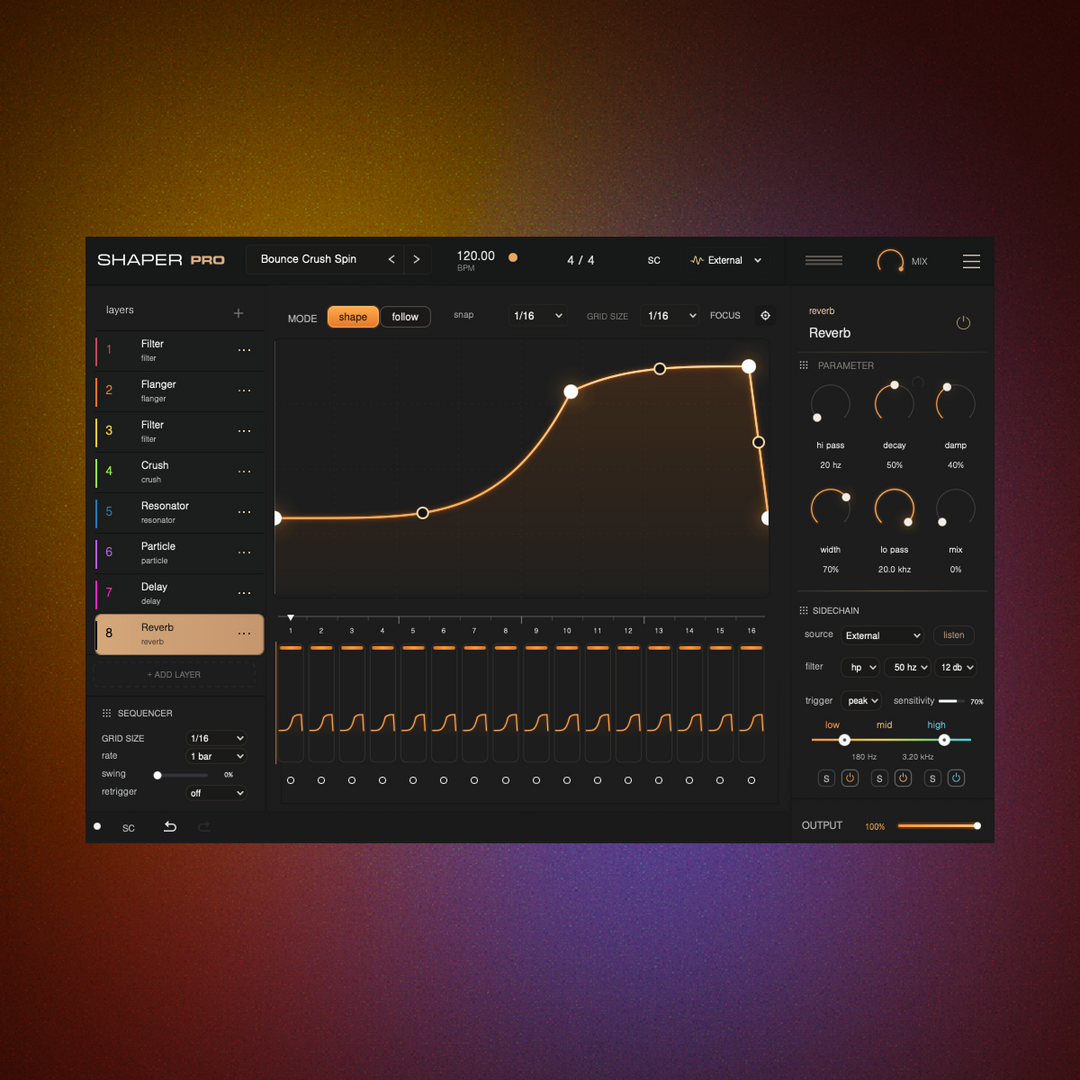Click the 4 / 4 time signature
Viewport: 1080px width, 1080px height.
point(581,260)
